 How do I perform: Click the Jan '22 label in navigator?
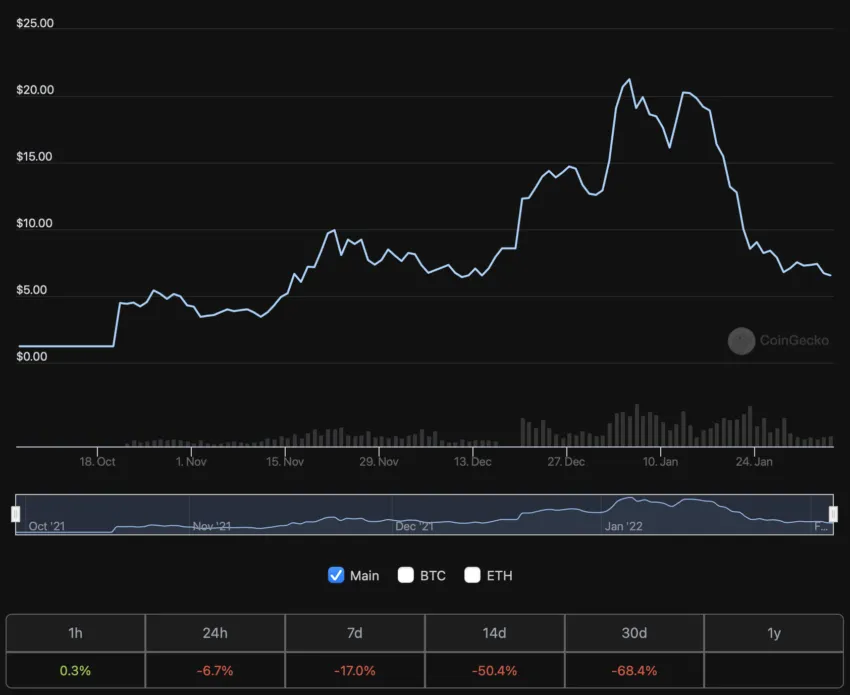coord(623,526)
